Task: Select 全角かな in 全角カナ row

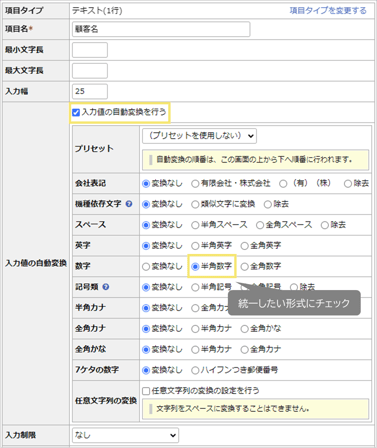Action: [244, 329]
